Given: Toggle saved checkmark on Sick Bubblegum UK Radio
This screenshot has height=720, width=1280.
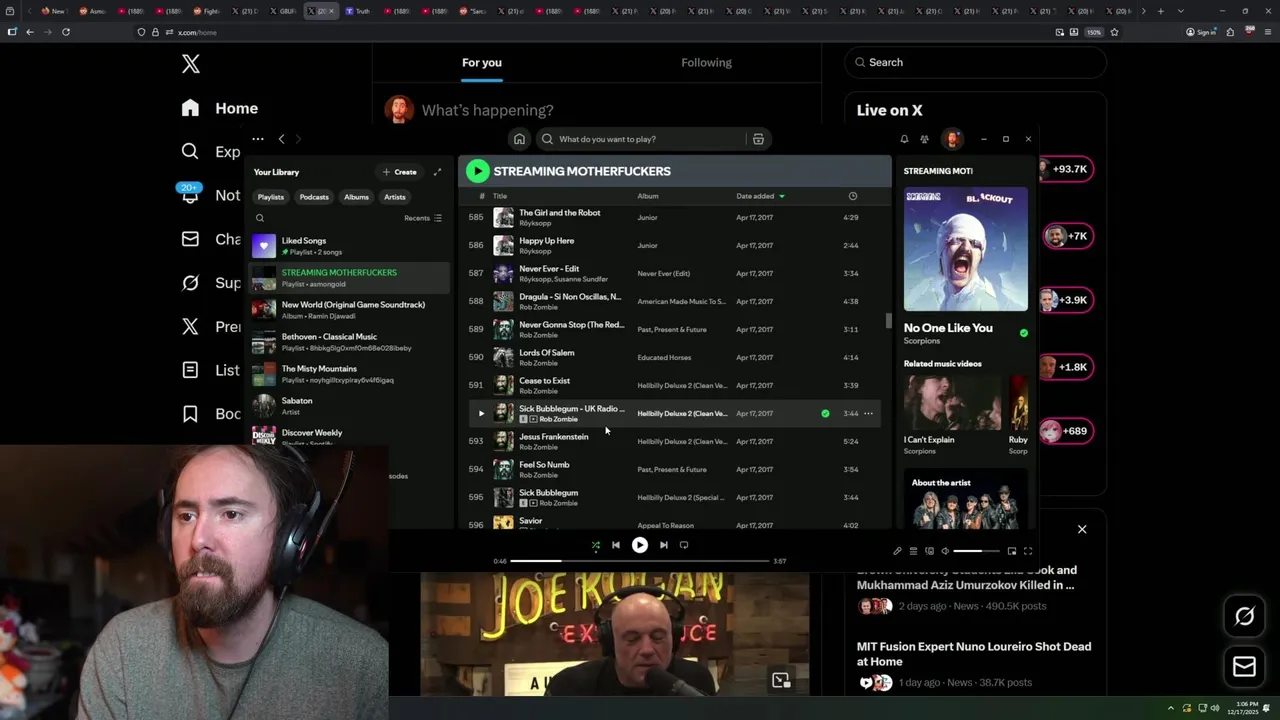Looking at the screenshot, I should click(x=825, y=413).
